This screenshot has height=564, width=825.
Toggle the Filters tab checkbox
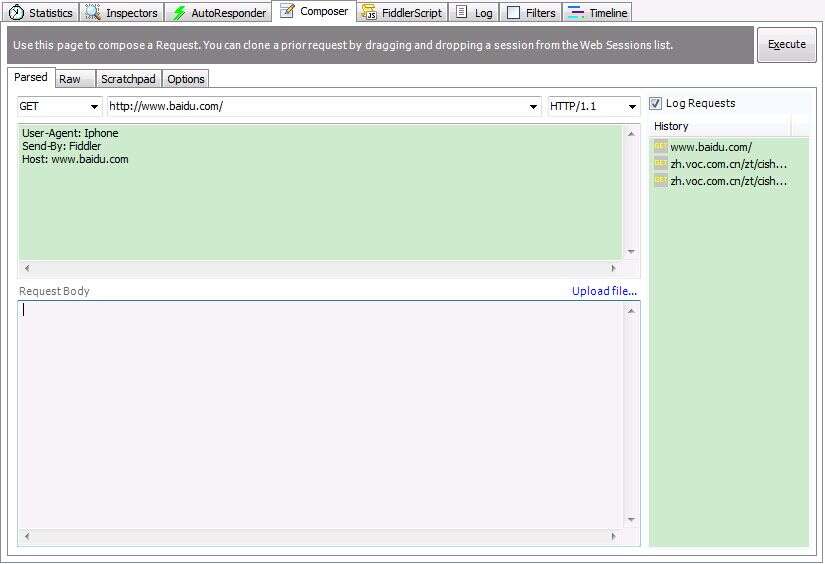click(x=513, y=13)
